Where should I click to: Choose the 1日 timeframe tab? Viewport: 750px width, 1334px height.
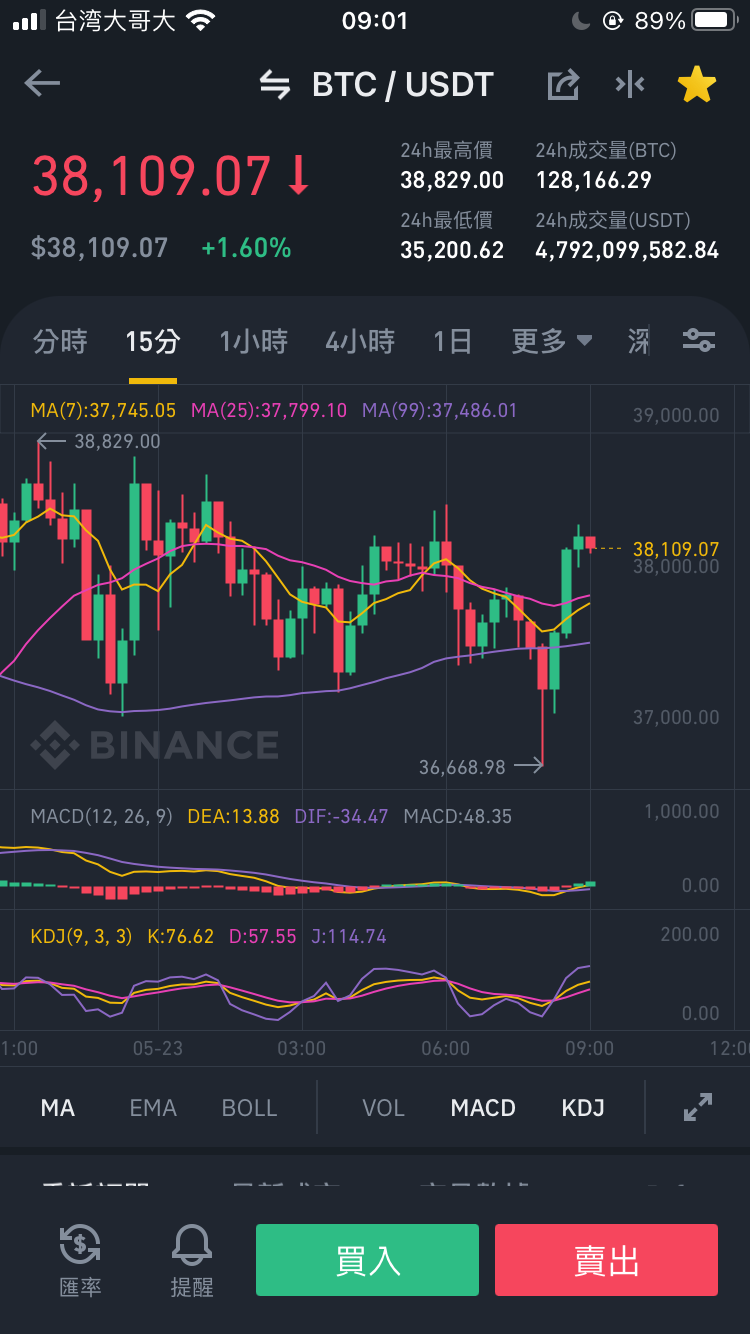click(x=452, y=341)
